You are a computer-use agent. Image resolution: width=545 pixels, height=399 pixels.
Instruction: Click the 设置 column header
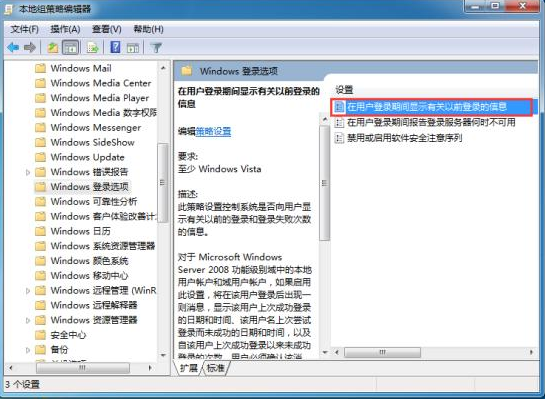pos(344,90)
